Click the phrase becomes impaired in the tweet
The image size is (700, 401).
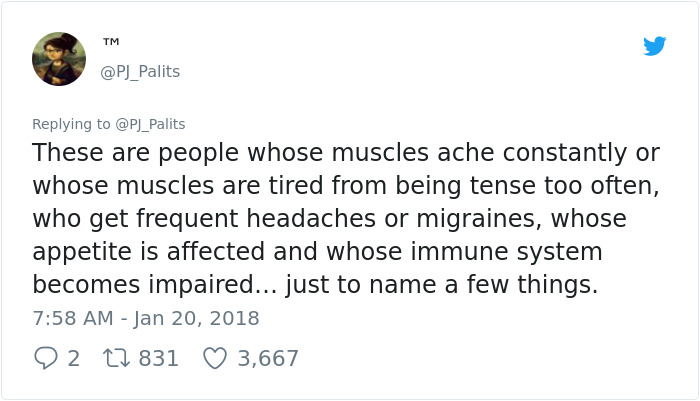(140, 285)
